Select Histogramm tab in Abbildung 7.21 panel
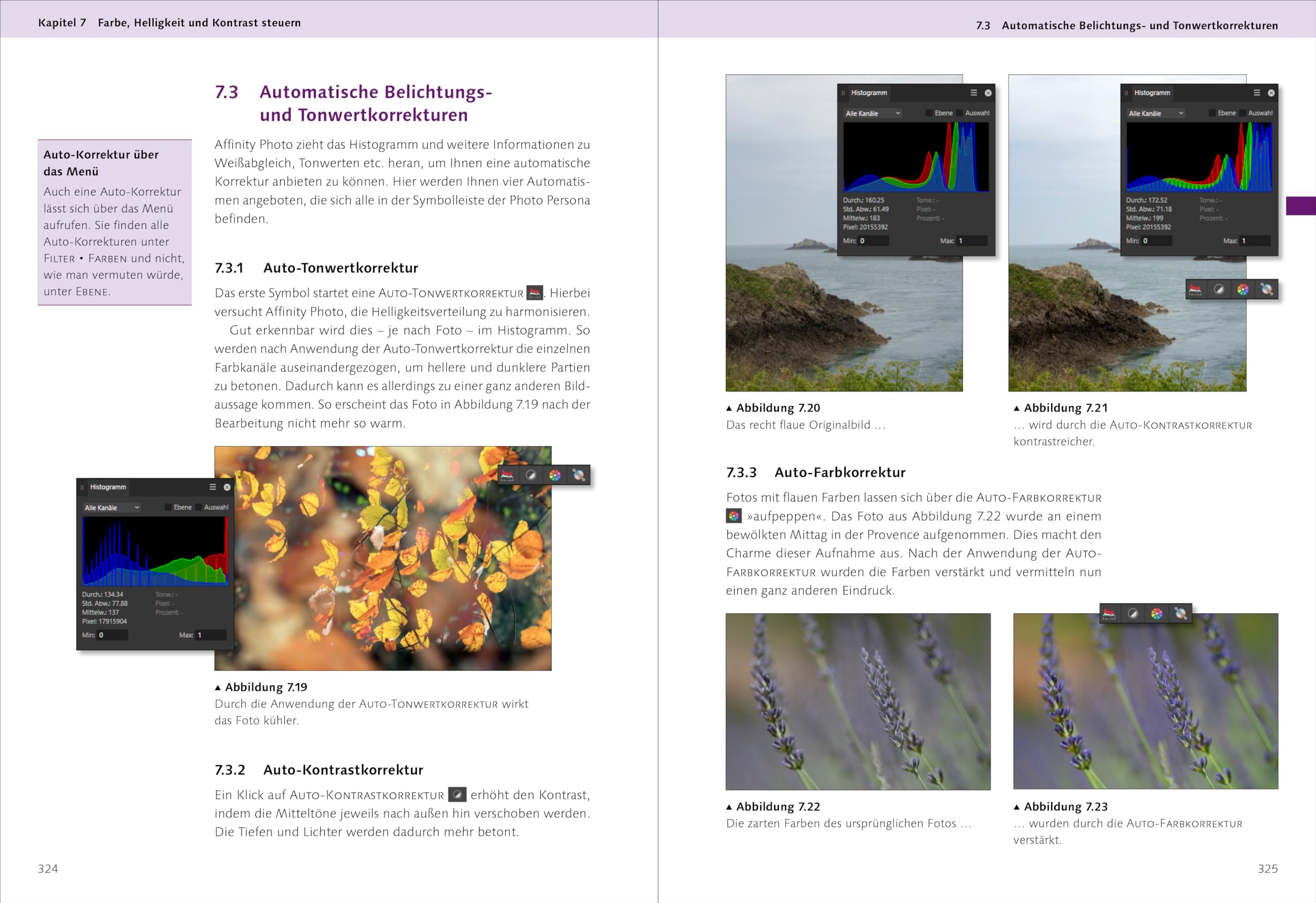 pos(1152,93)
